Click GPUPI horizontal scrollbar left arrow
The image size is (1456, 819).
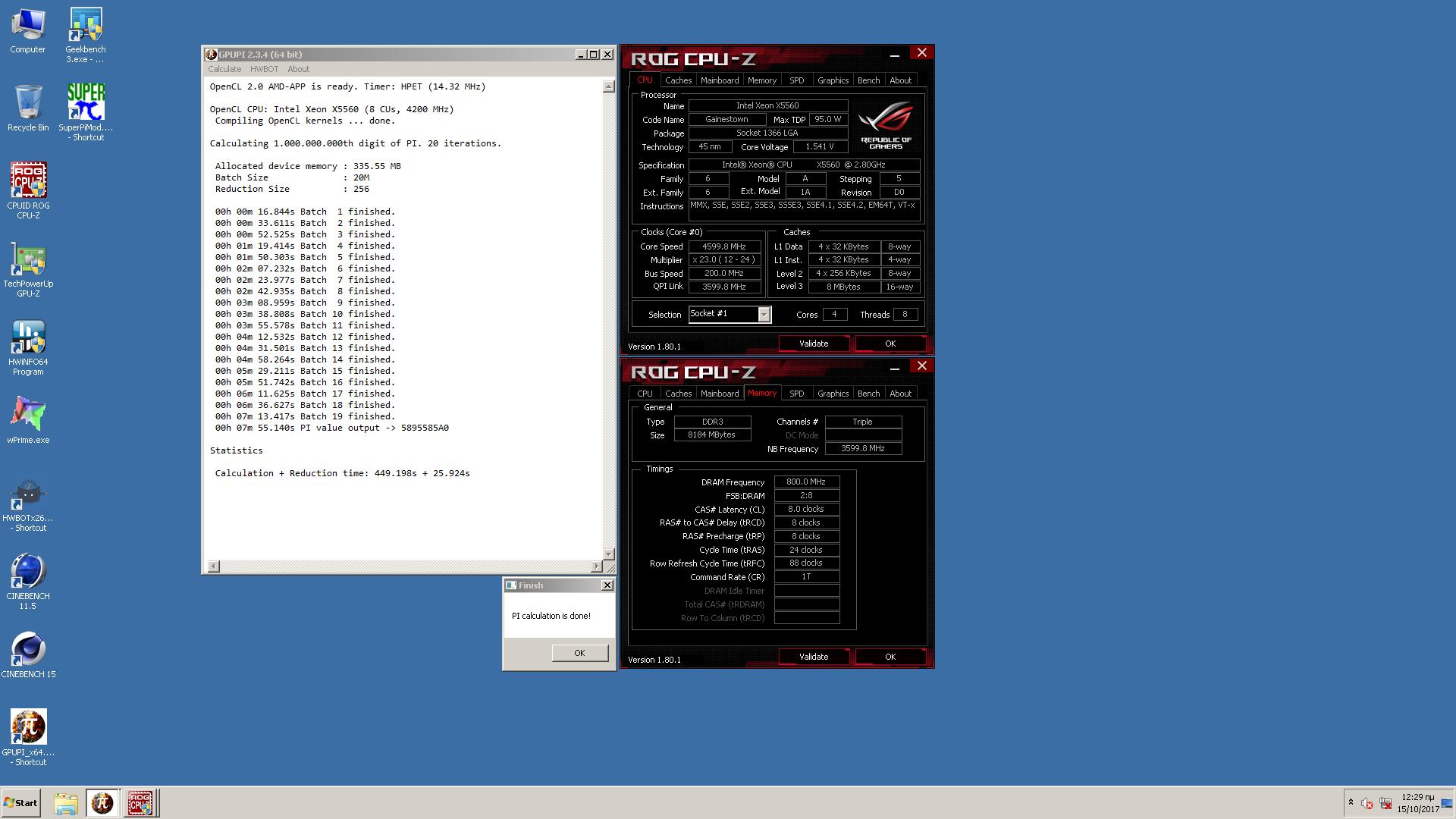click(x=213, y=566)
